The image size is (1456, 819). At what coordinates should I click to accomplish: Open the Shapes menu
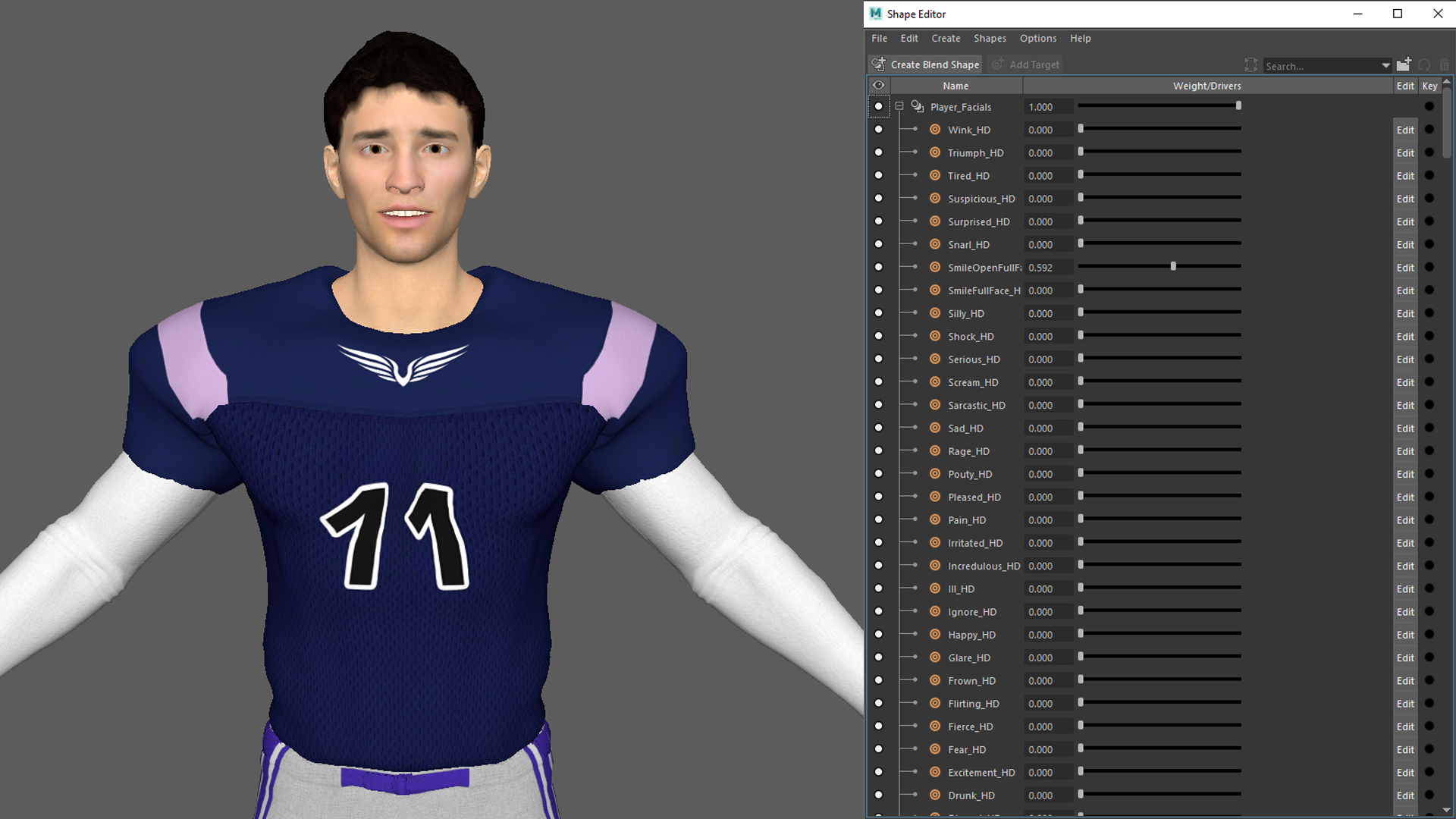pos(990,38)
